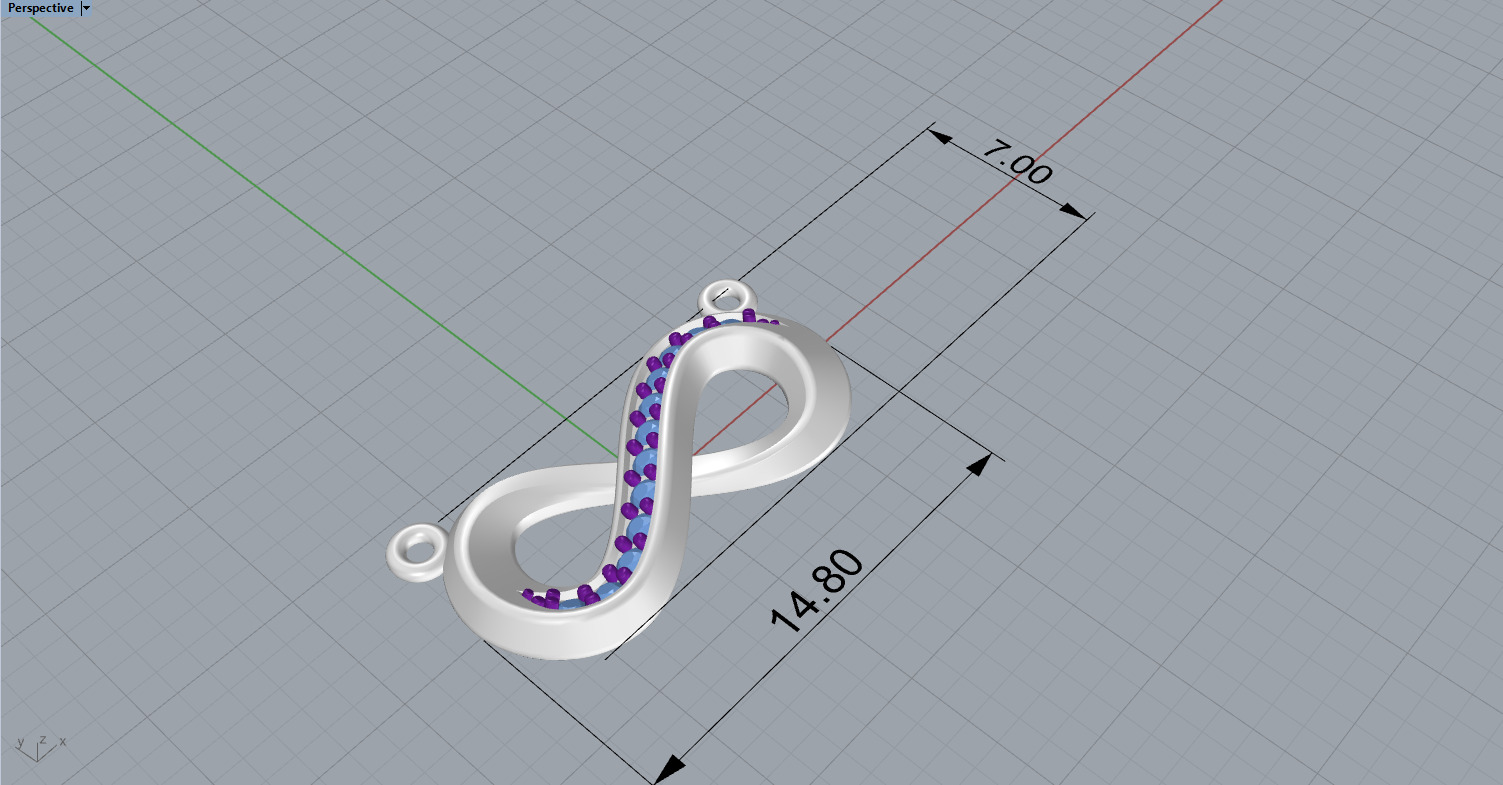Select the left jump ring on the pendant
This screenshot has width=1503, height=785.
point(415,552)
